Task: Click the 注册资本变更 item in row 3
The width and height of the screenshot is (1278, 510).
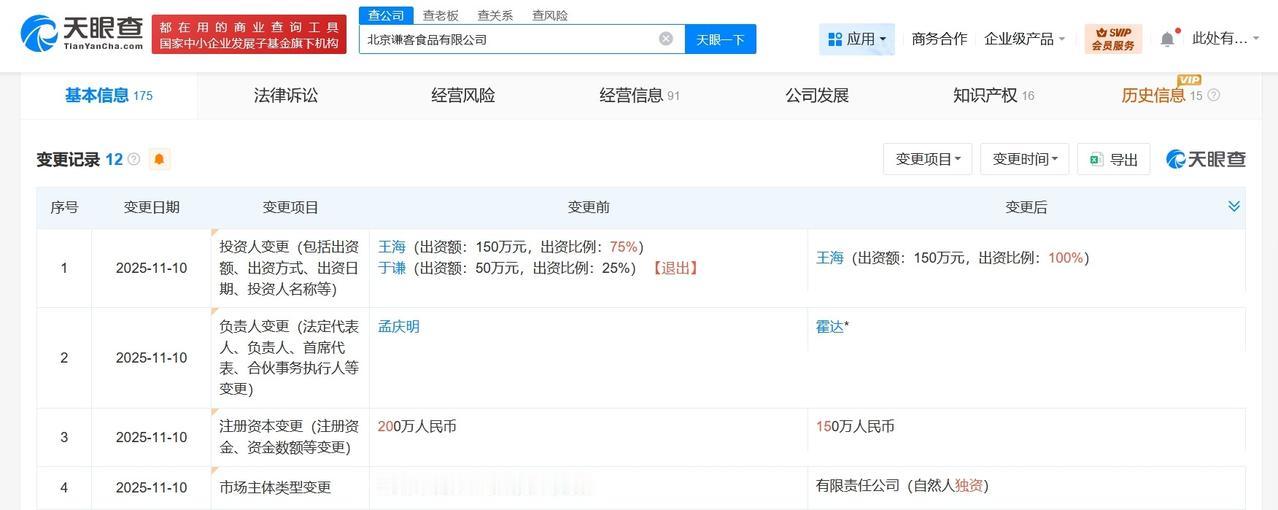Action: coord(289,437)
